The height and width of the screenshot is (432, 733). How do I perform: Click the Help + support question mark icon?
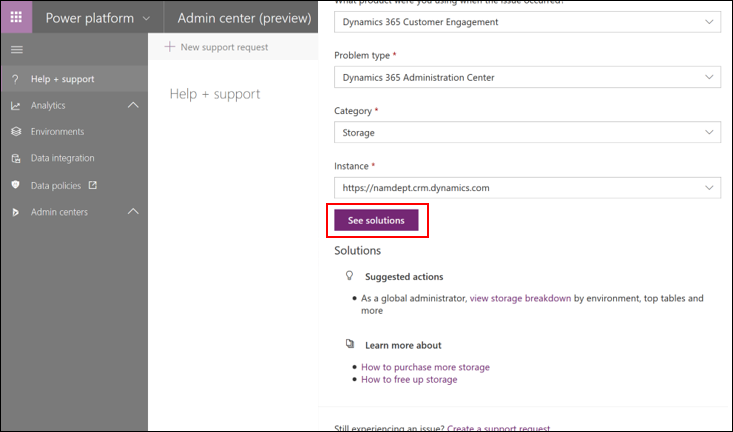pyautogui.click(x=16, y=79)
